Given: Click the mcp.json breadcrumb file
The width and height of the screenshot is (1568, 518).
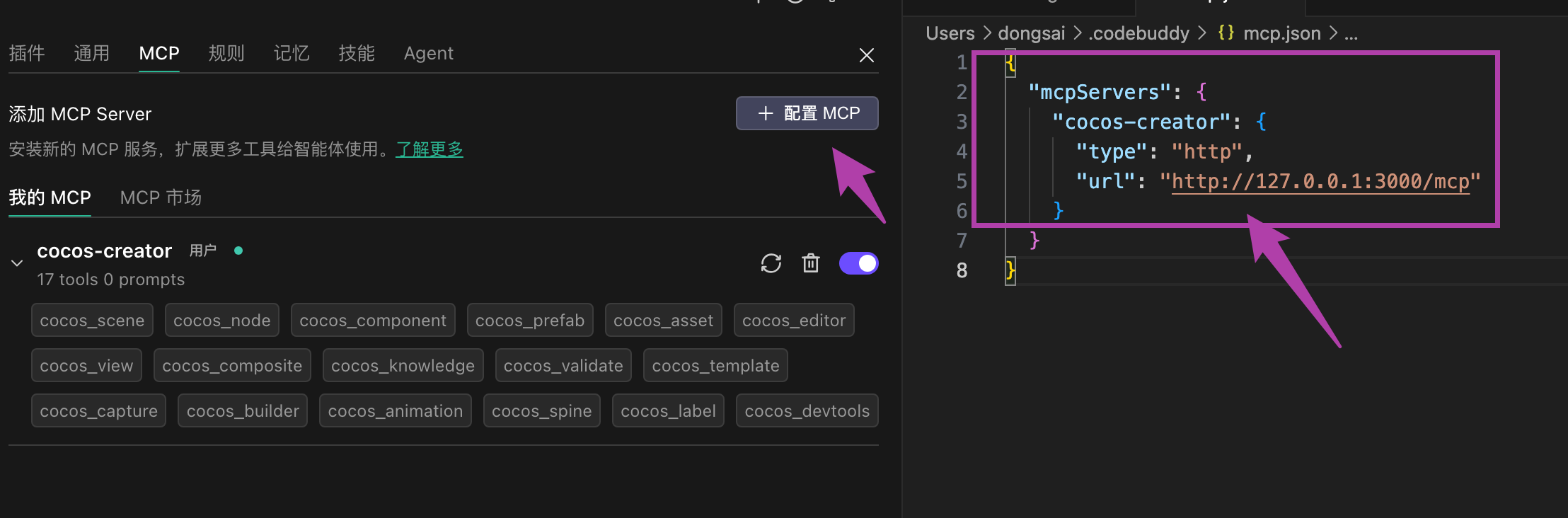Looking at the screenshot, I should 1282,33.
